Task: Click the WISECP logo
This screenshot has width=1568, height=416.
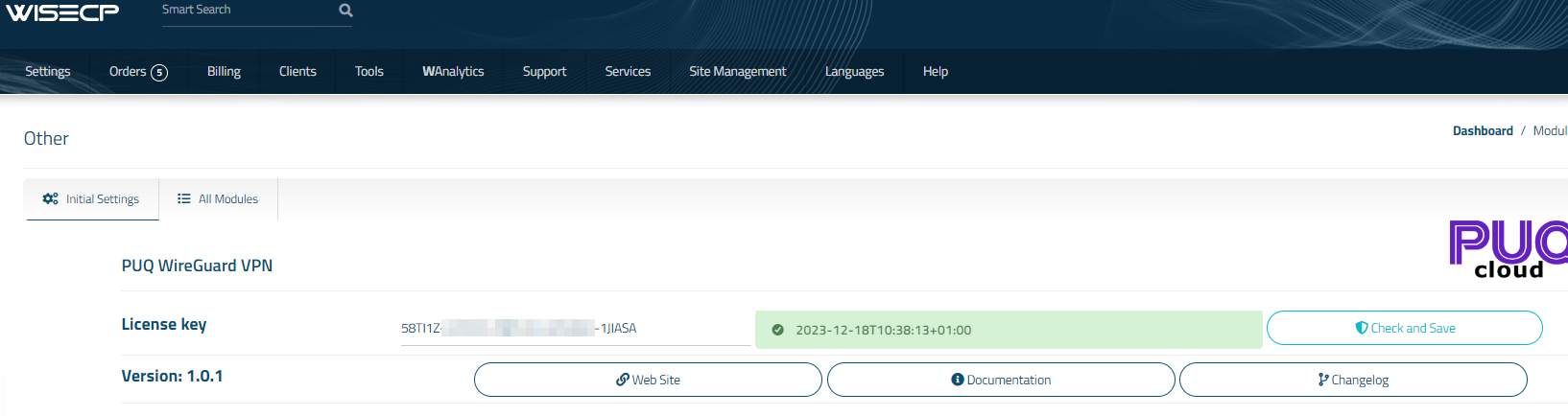Action: tap(62, 12)
